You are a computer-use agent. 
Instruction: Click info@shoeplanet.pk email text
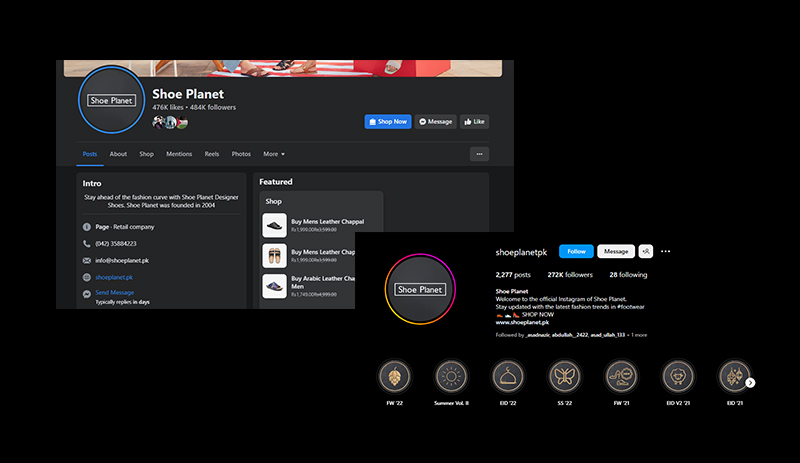coord(122,260)
